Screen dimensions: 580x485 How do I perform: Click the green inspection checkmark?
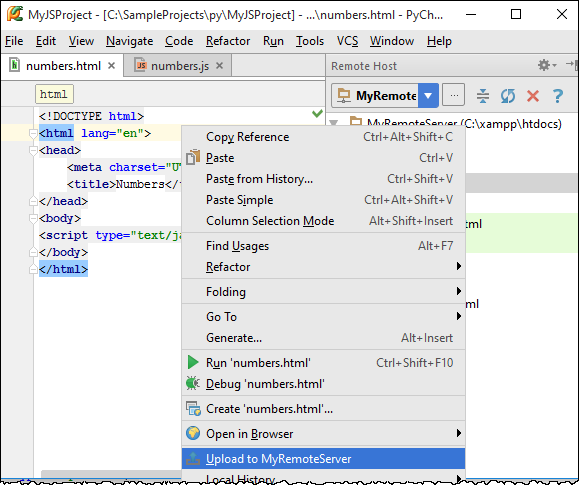tap(317, 113)
